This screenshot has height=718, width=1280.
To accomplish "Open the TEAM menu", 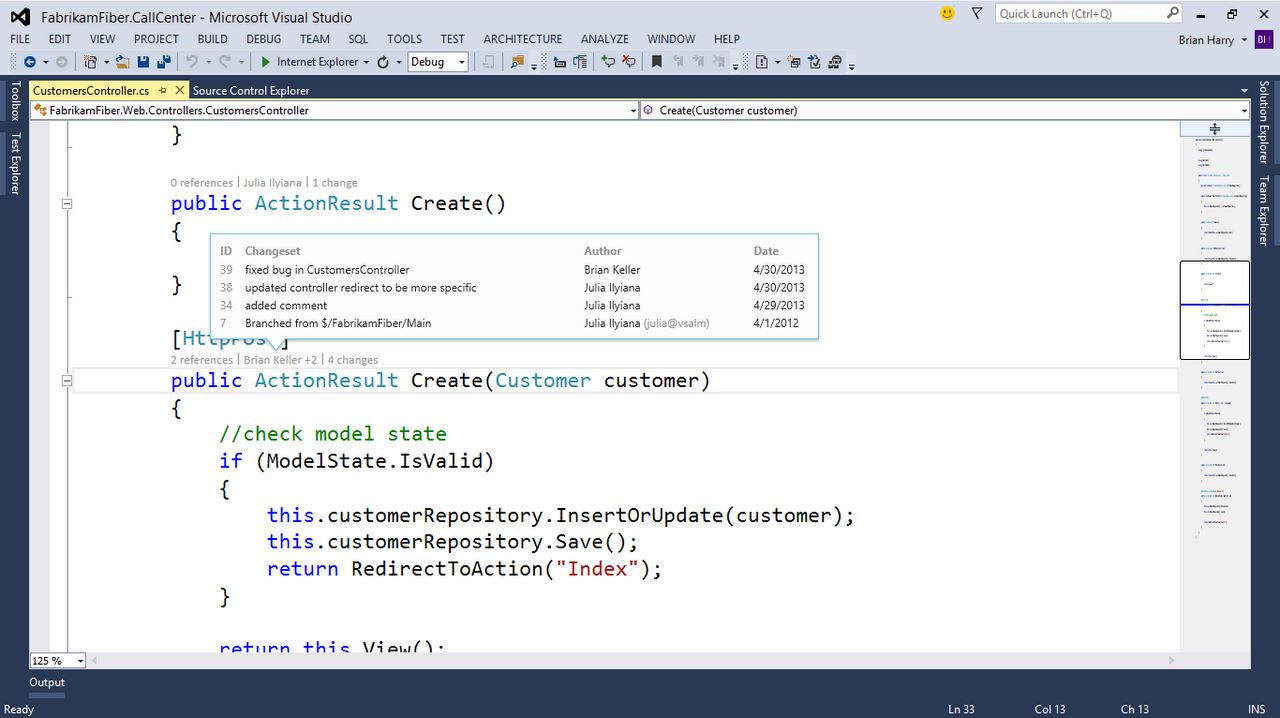I will coord(315,39).
